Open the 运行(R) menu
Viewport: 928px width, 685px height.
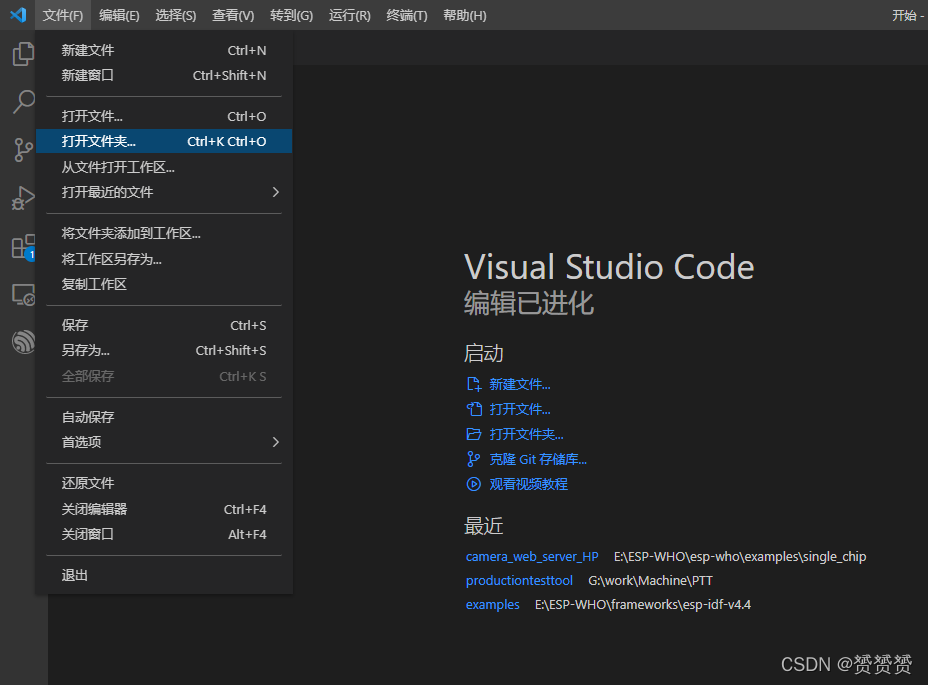coord(350,15)
